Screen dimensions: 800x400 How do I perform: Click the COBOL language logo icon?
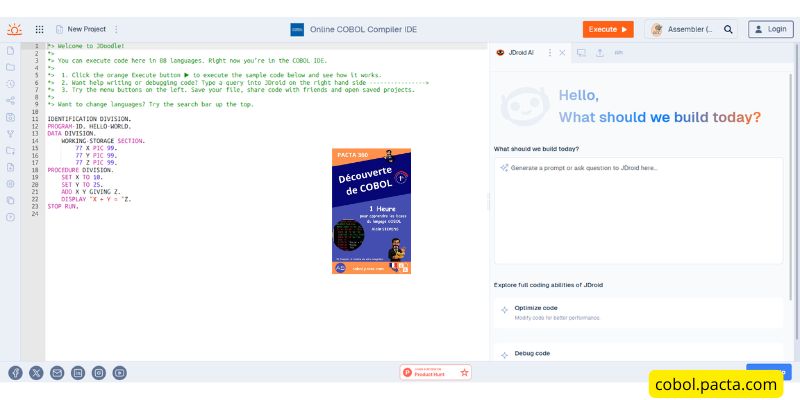(297, 30)
